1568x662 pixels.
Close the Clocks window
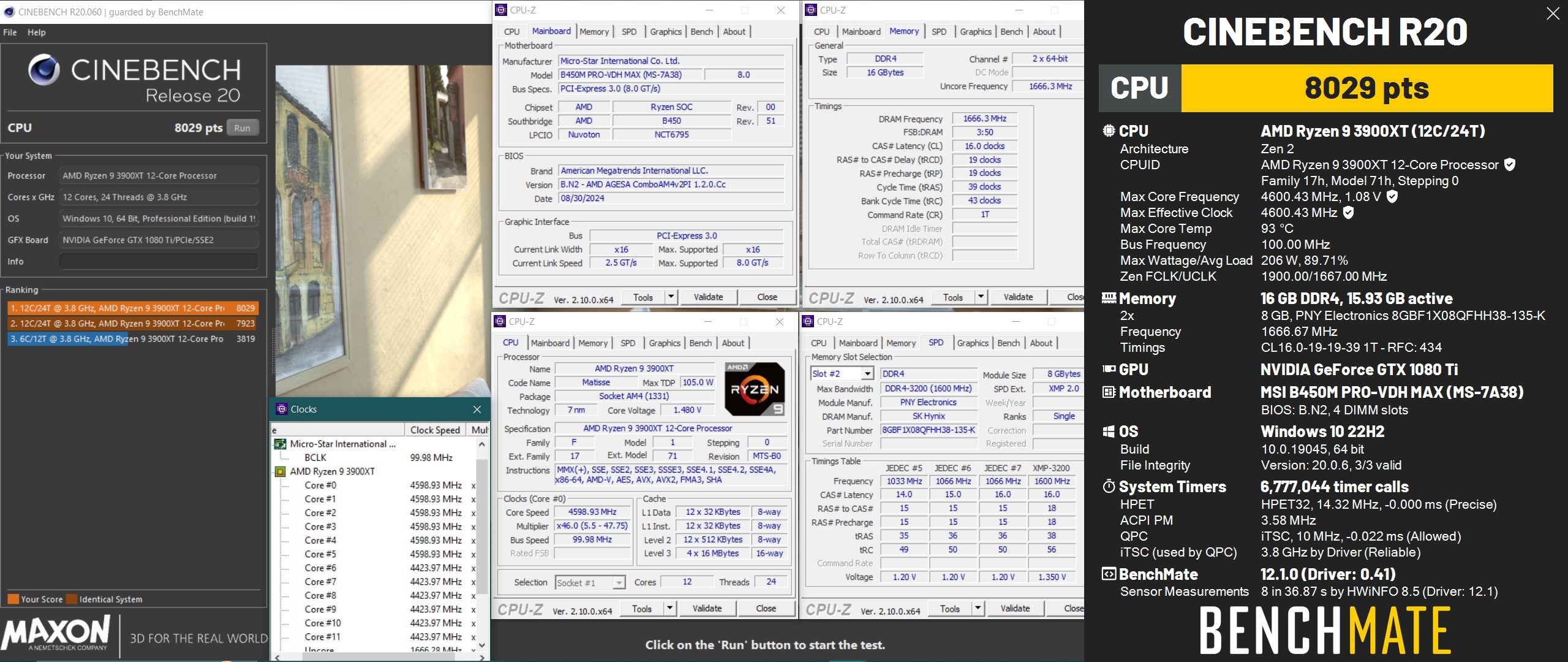[477, 409]
